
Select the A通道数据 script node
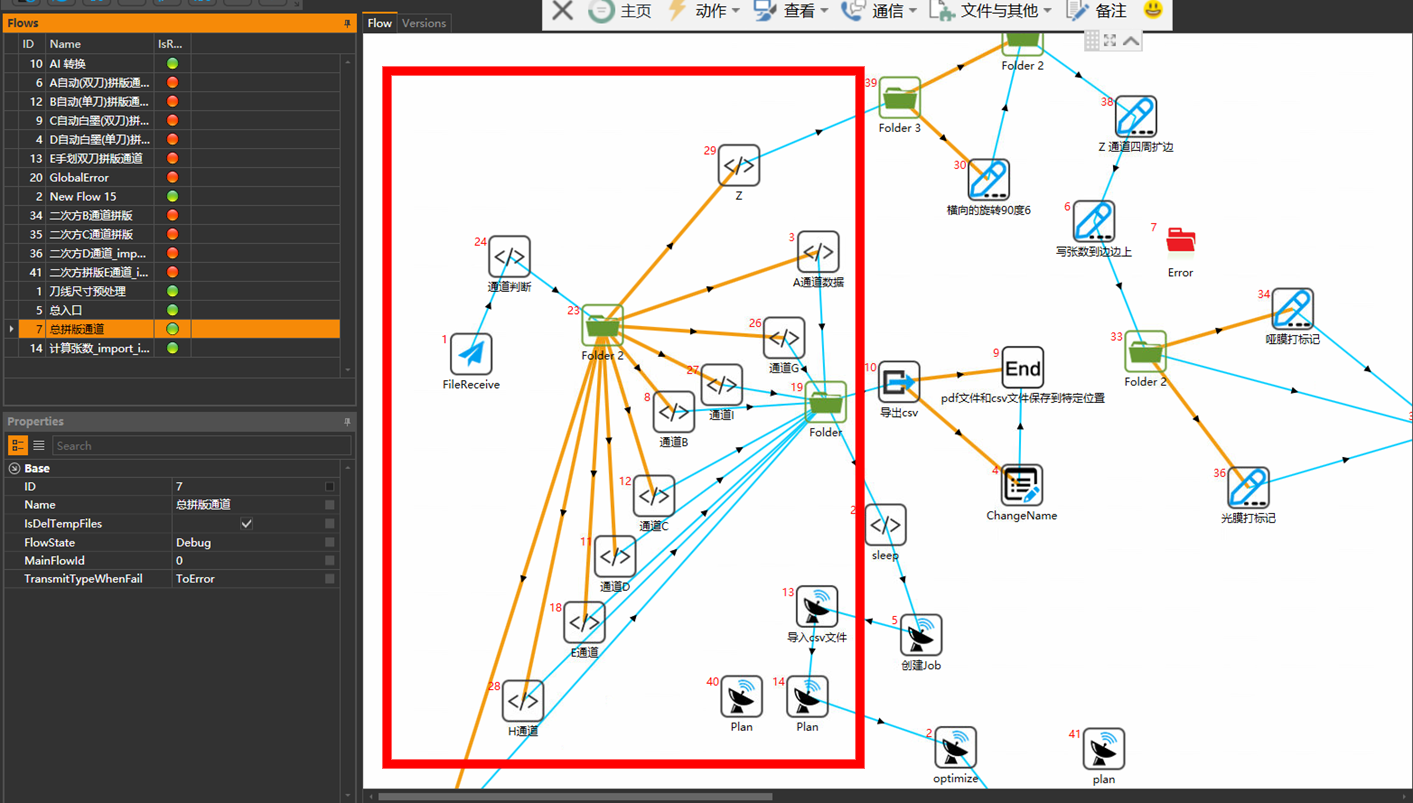coord(818,252)
